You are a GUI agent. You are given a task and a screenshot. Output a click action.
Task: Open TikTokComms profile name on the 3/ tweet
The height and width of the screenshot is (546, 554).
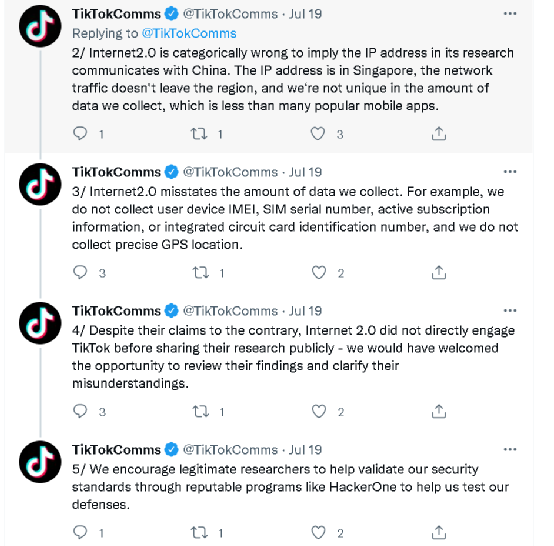116,172
